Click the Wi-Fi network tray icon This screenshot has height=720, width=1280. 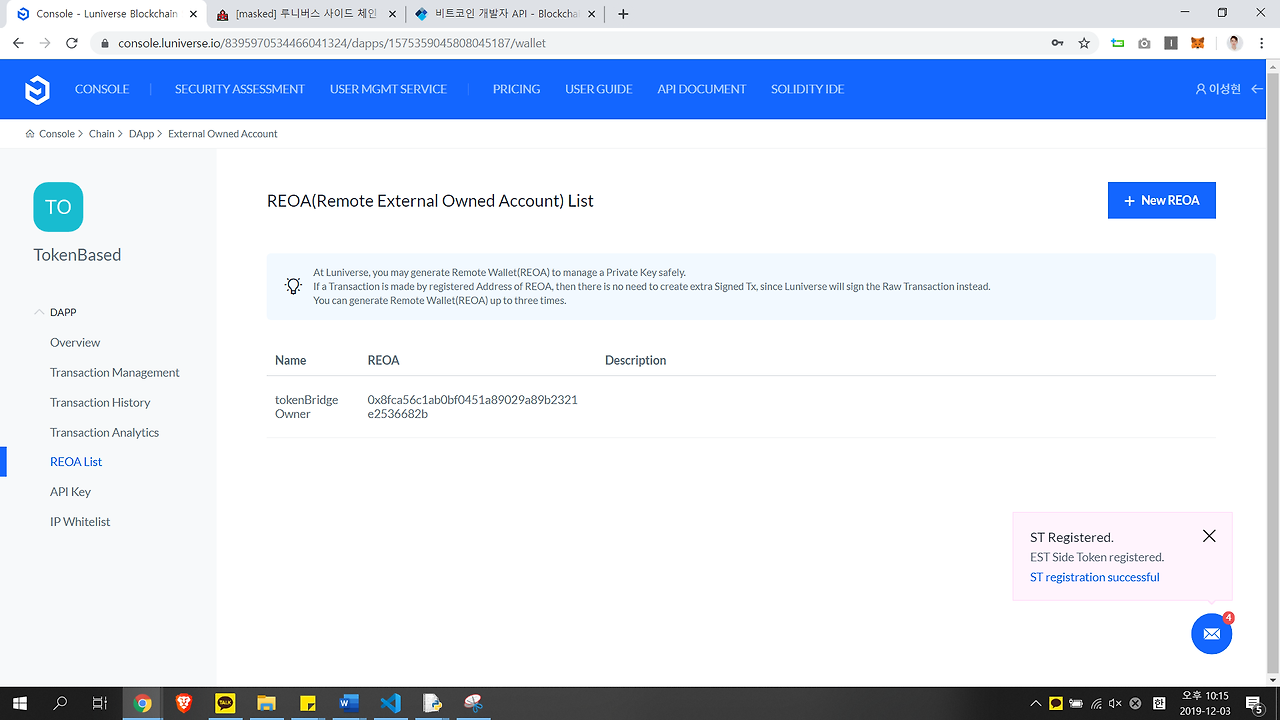coord(1096,704)
